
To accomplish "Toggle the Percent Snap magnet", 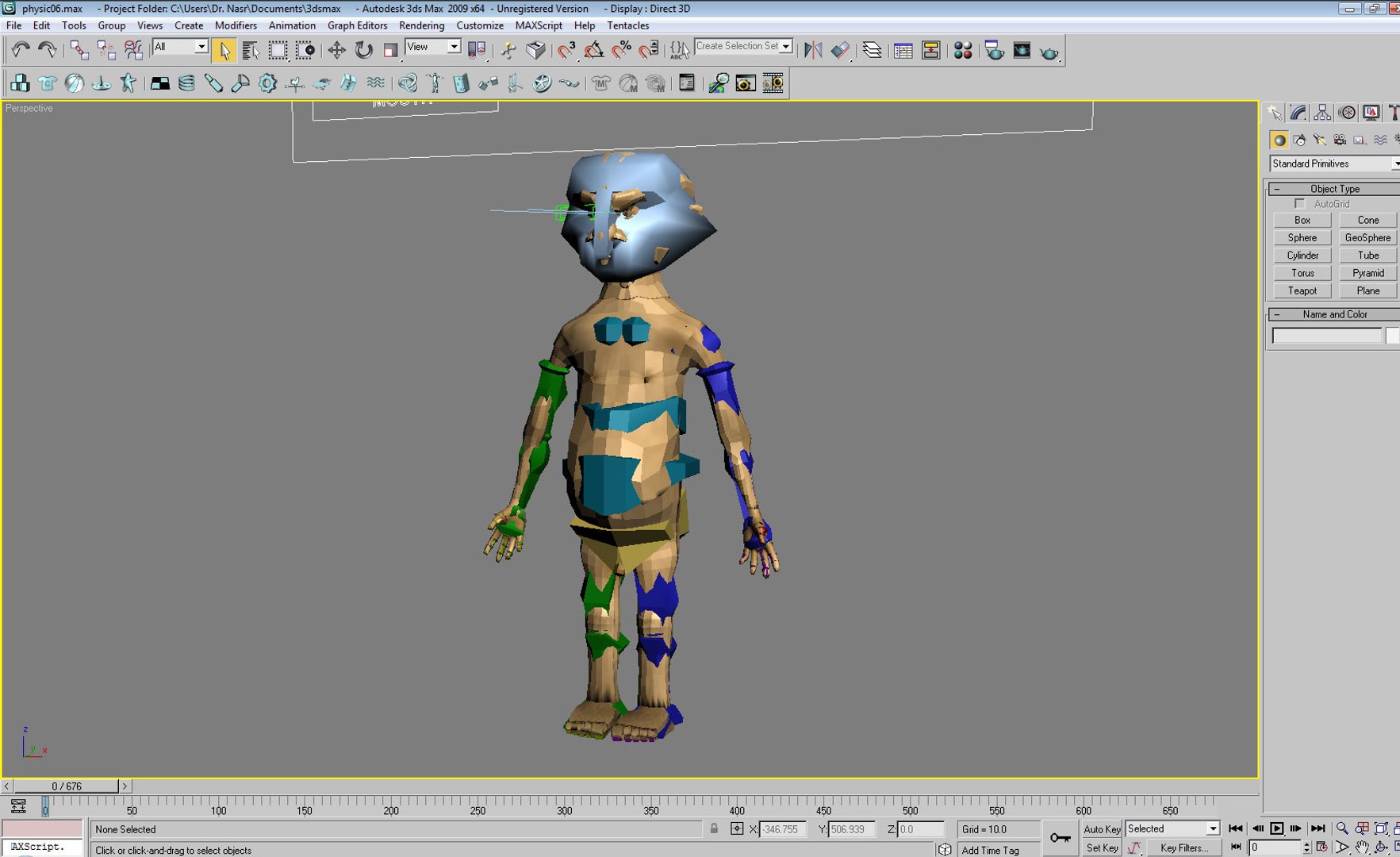I will tap(621, 51).
